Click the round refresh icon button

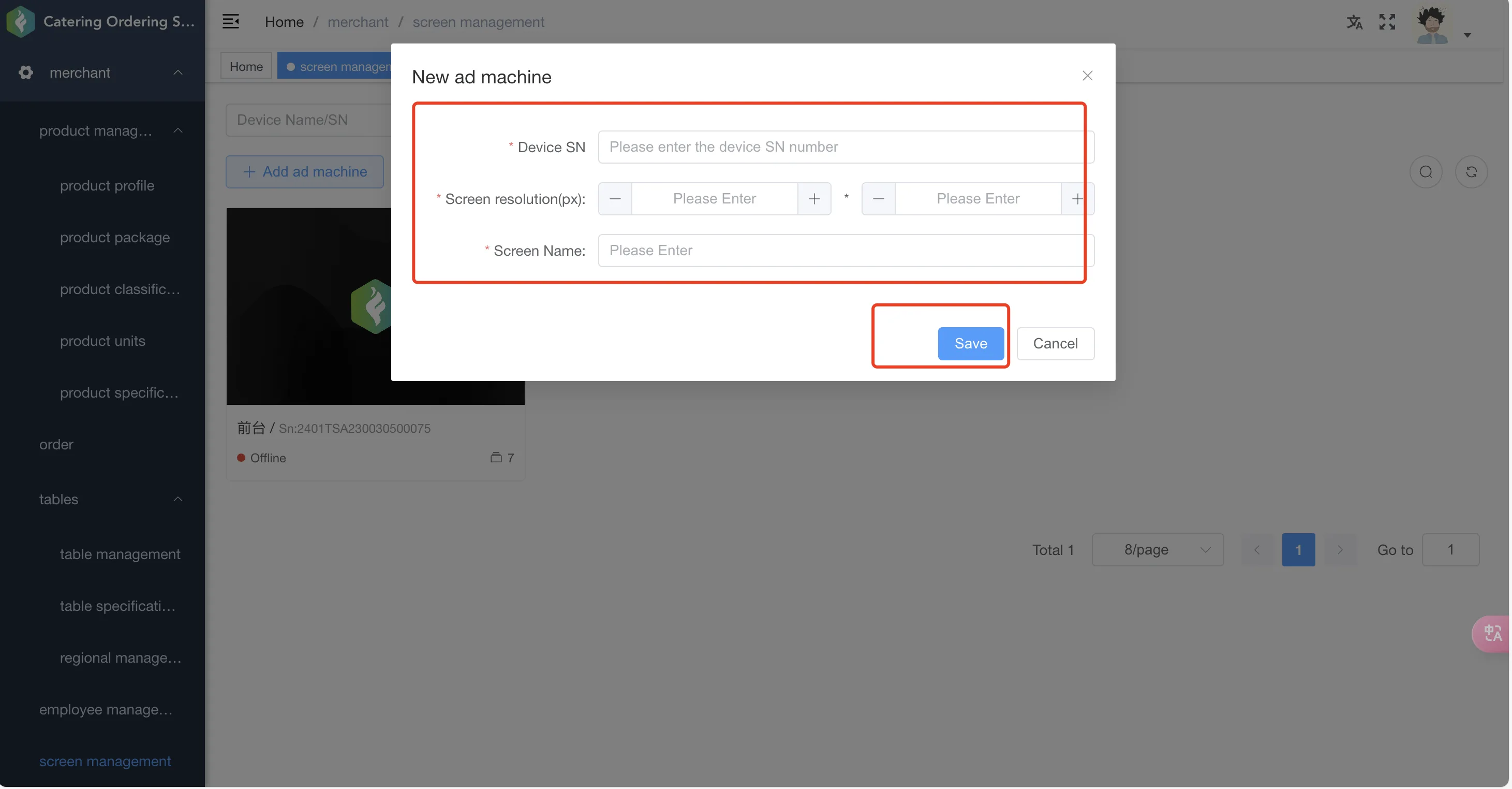coord(1471,171)
